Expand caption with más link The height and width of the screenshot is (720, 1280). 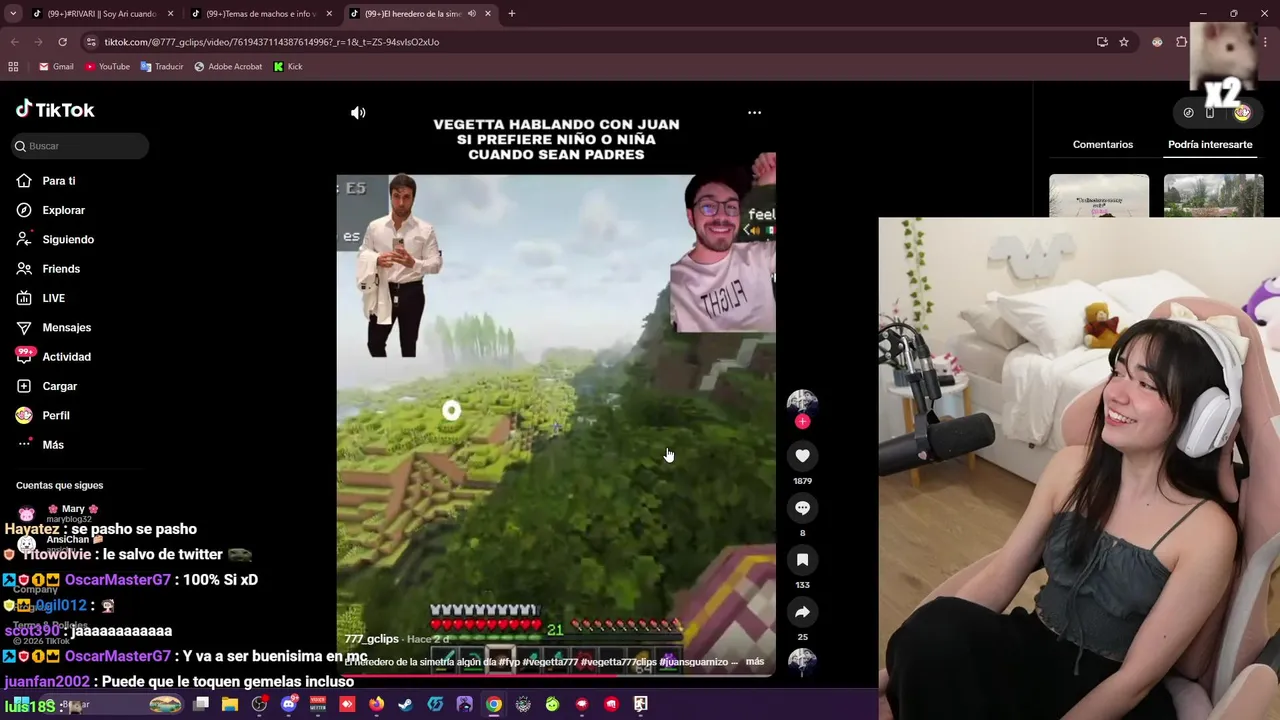pos(755,662)
